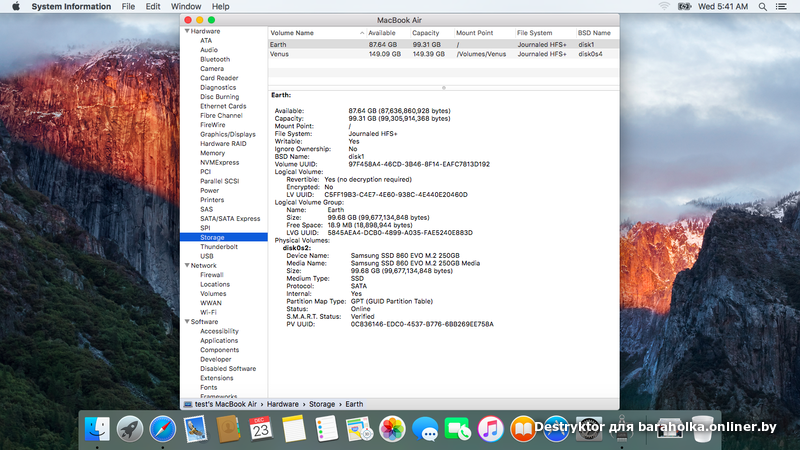This screenshot has width=800, height=450.
Task: Open Spotlight search magnifier
Action: click(x=762, y=6)
